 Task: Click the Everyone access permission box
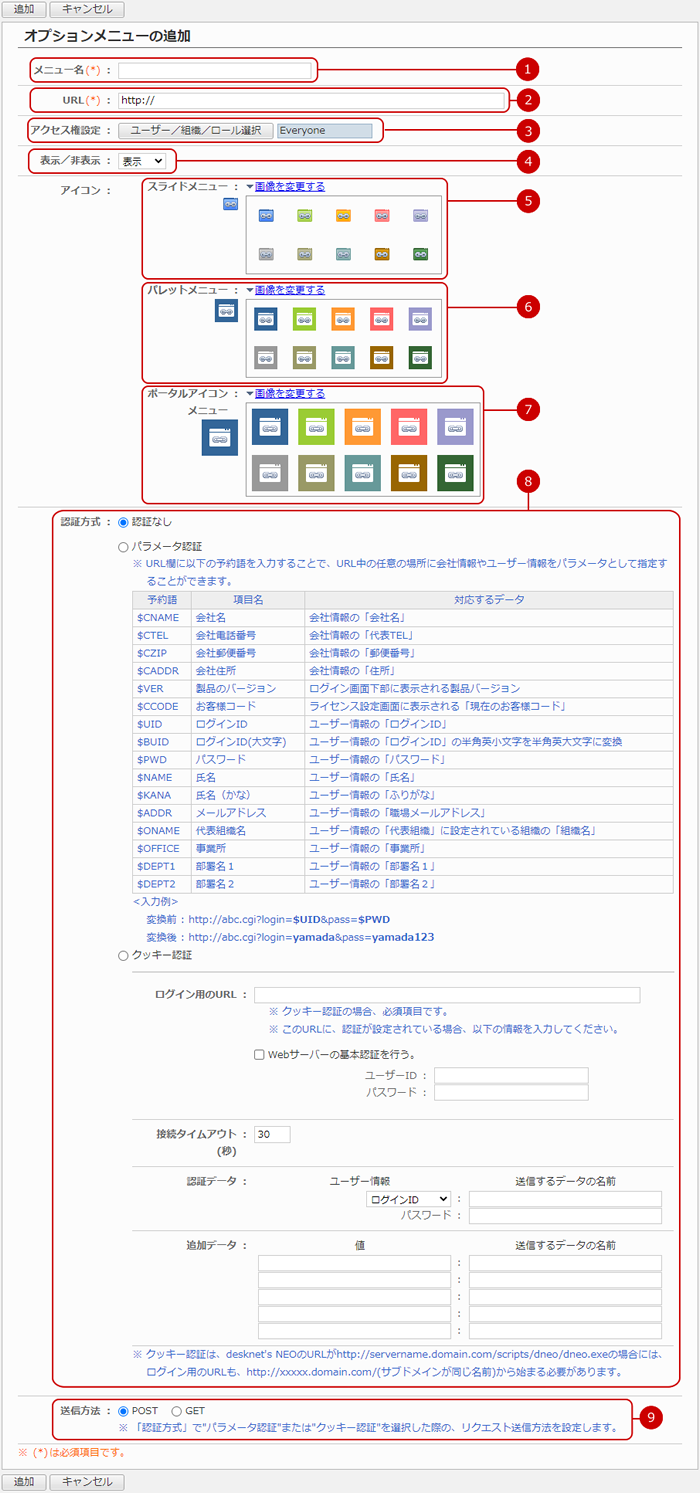pos(325,130)
